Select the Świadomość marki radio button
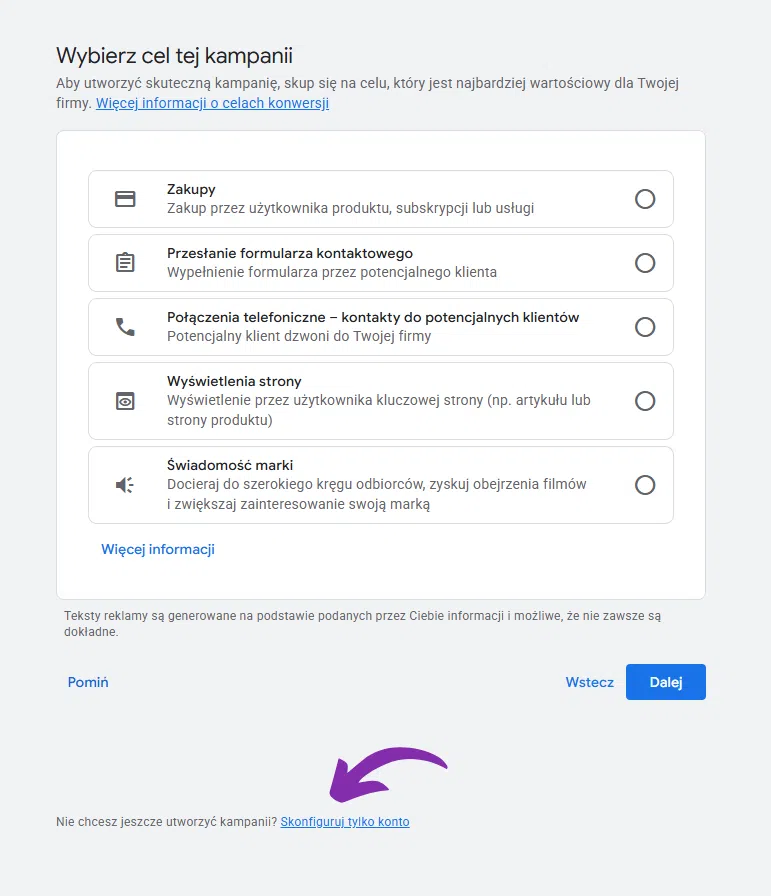Screen dimensions: 771x896 click(645, 485)
